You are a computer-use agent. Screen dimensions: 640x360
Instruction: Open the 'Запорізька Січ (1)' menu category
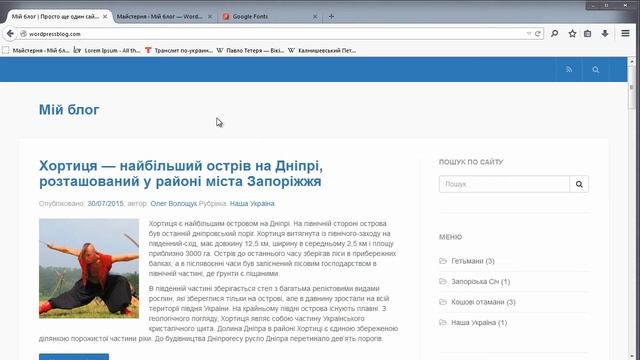pos(480,282)
